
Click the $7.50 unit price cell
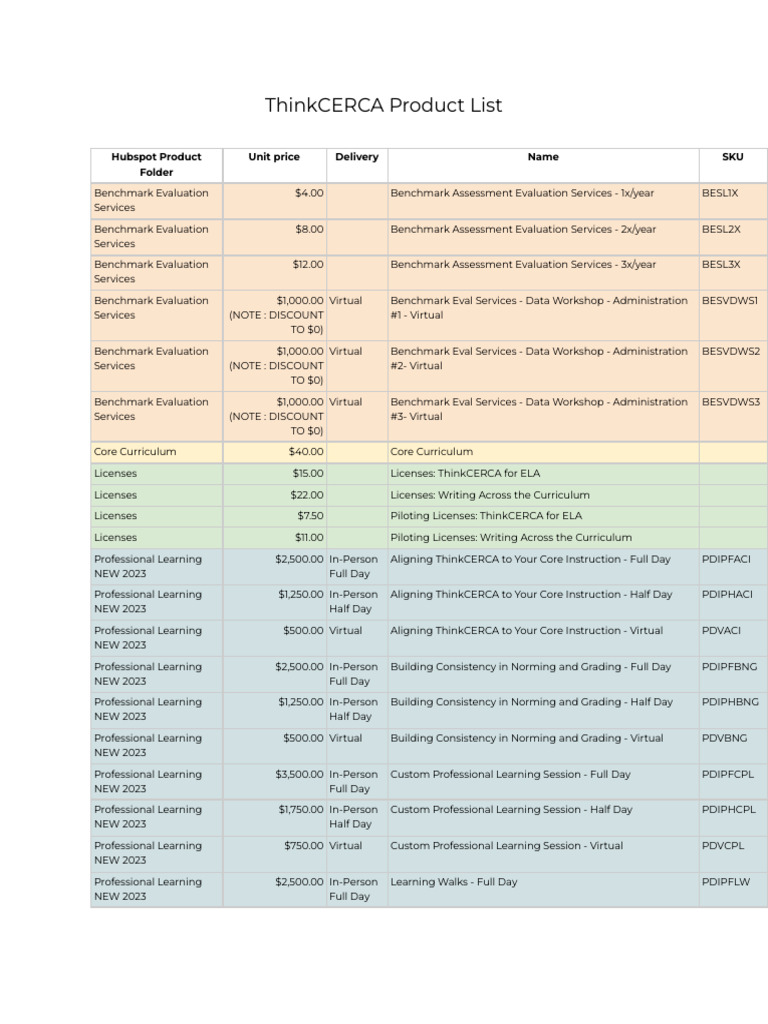(274, 516)
